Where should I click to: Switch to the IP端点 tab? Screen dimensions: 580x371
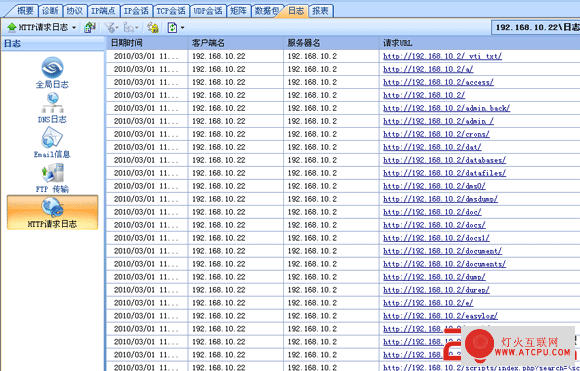[103, 11]
